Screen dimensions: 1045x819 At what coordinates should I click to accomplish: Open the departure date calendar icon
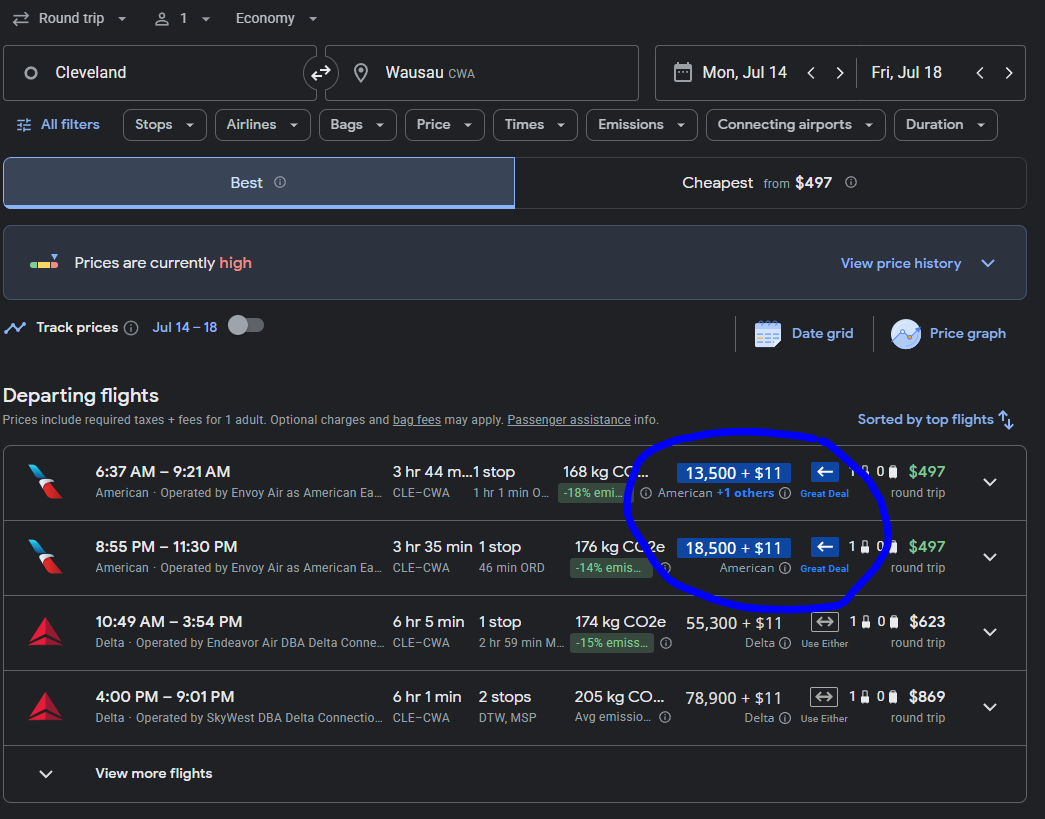click(682, 73)
